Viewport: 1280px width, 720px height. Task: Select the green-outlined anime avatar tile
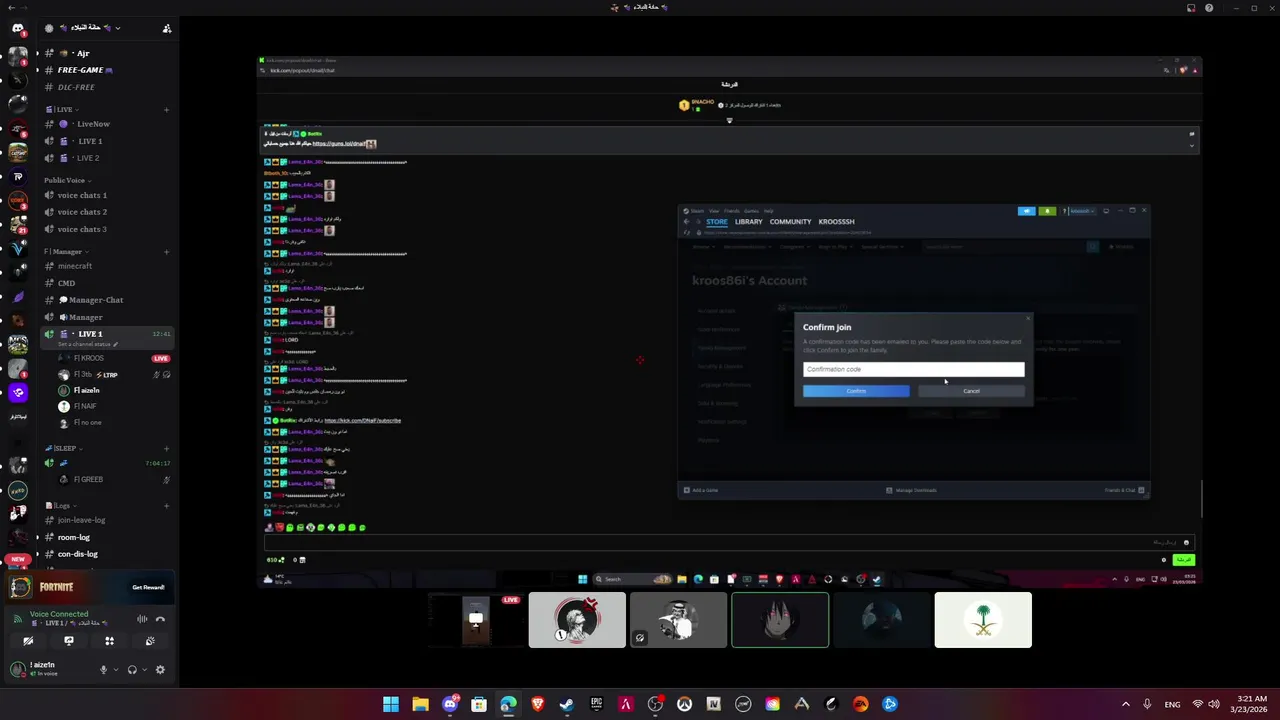[x=780, y=620]
